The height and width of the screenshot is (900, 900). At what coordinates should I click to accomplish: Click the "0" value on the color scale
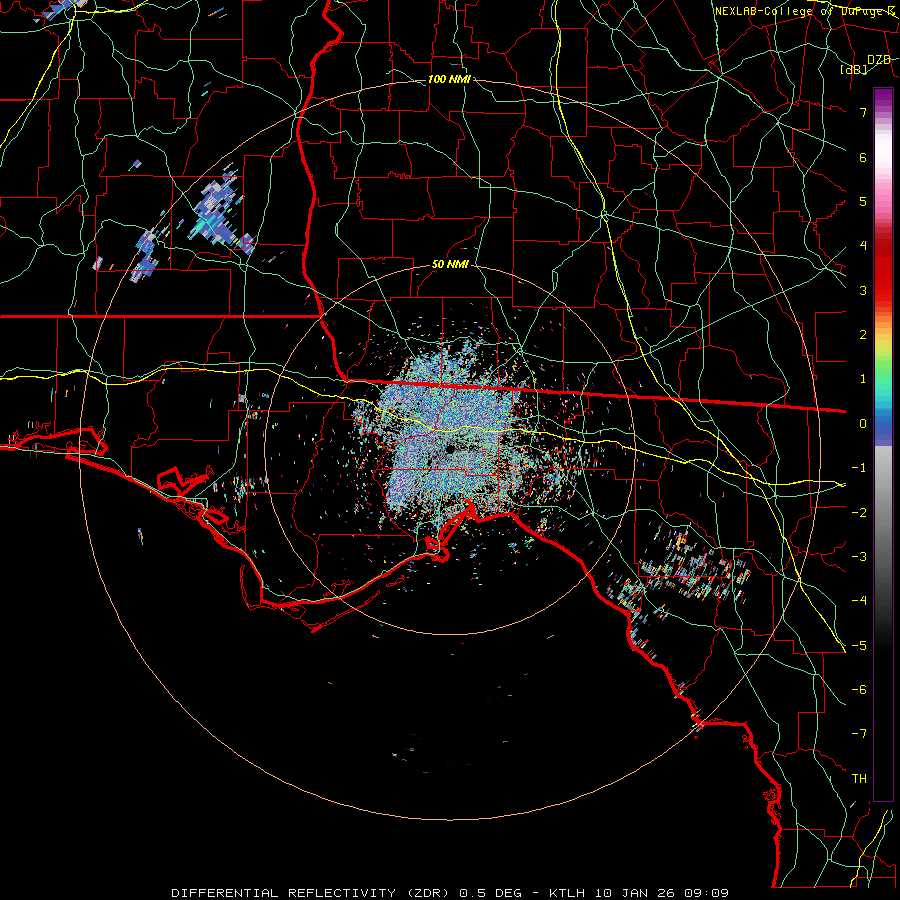863,424
